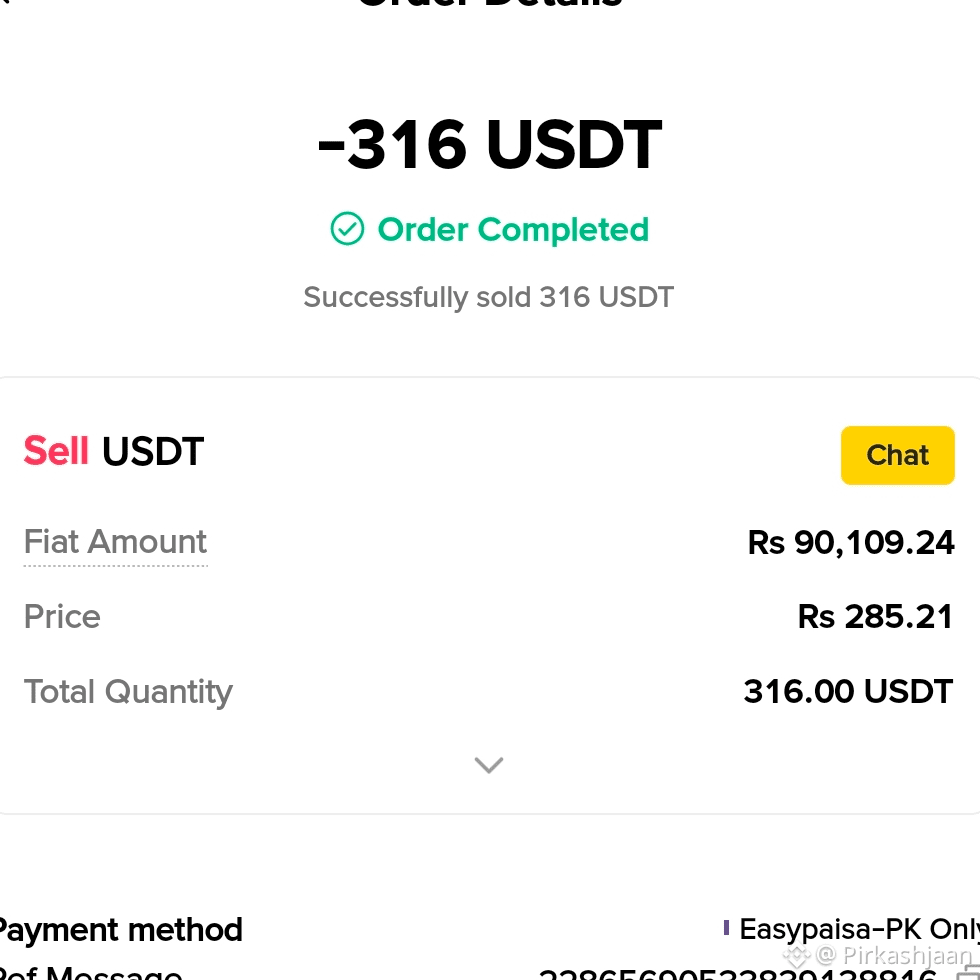Tap the Fiat Amount dotted-underline label

coord(115,542)
